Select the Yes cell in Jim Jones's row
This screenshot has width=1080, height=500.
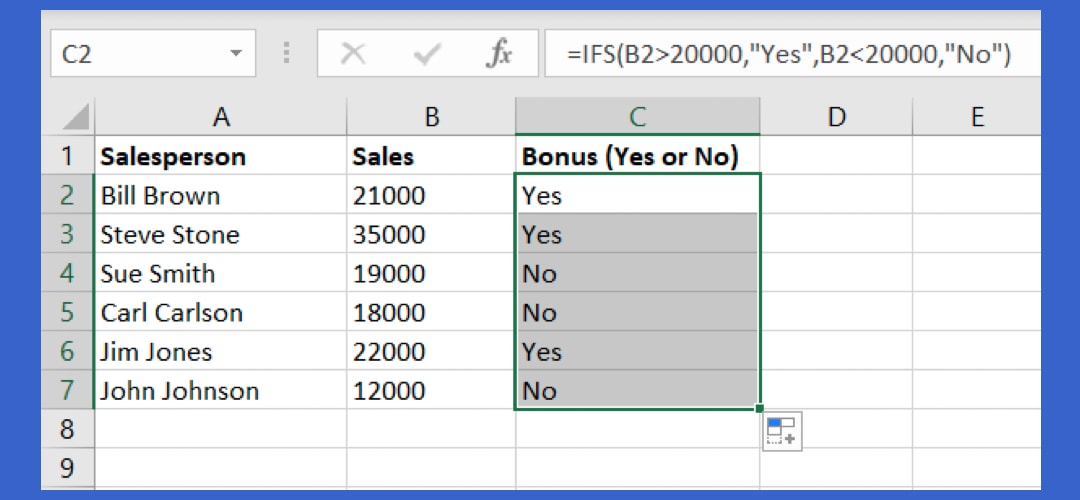[x=638, y=352]
